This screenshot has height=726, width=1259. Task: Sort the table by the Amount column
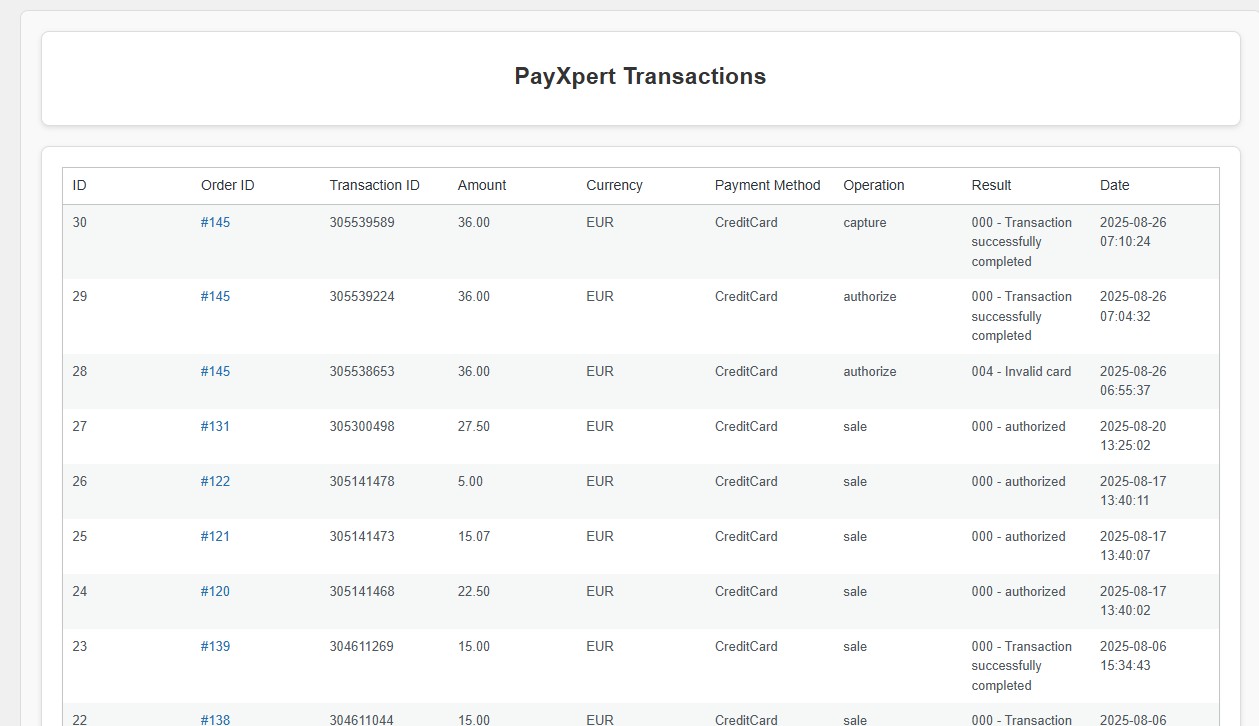point(482,185)
